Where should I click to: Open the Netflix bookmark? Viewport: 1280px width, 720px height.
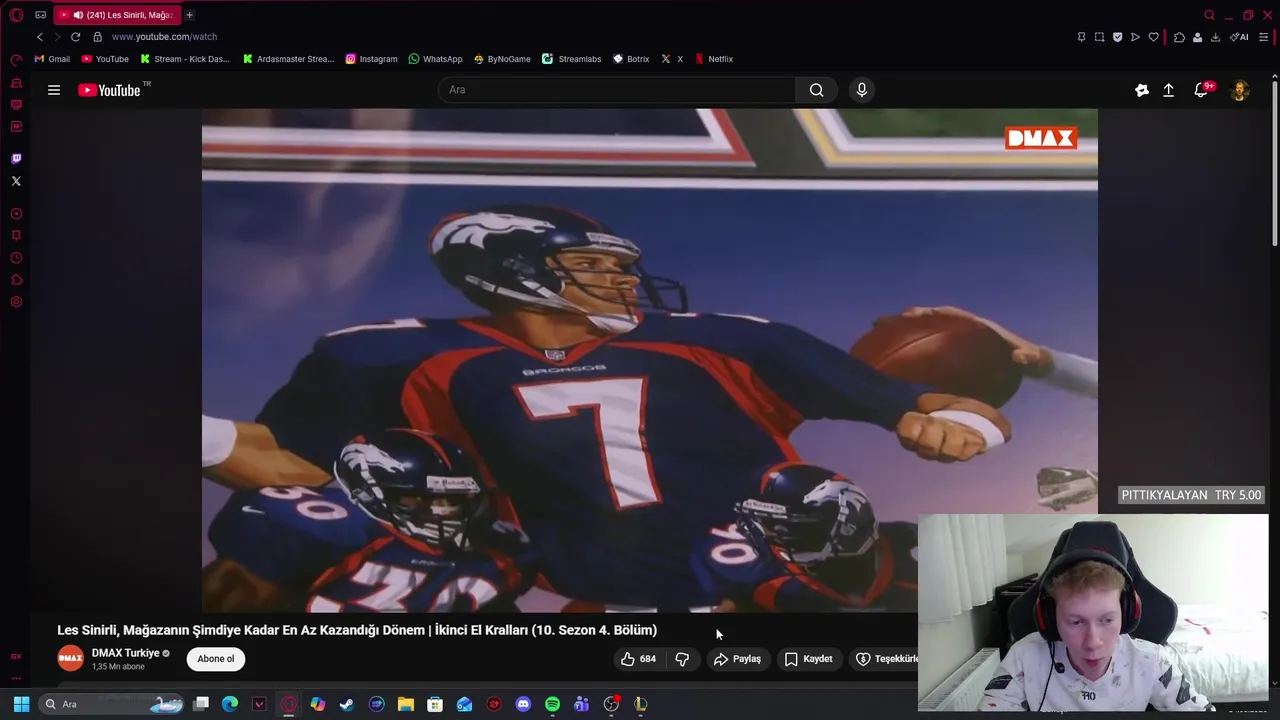pos(714,59)
